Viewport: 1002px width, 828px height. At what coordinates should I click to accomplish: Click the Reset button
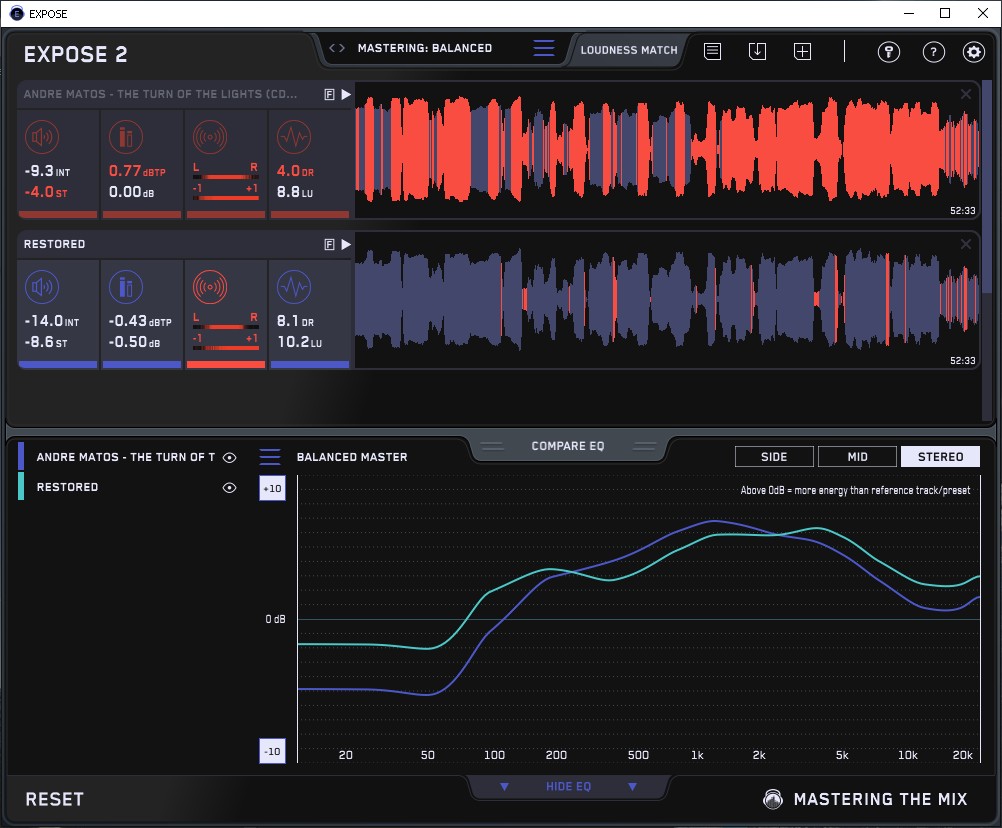coord(55,799)
